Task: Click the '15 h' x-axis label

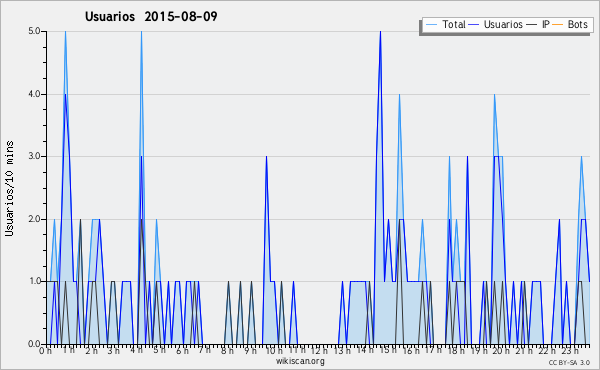Action: [x=387, y=350]
